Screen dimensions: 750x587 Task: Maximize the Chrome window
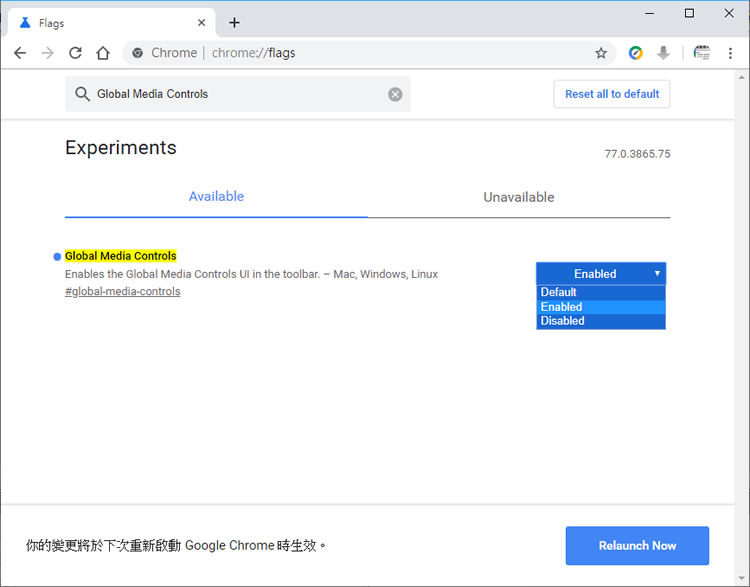(x=689, y=13)
